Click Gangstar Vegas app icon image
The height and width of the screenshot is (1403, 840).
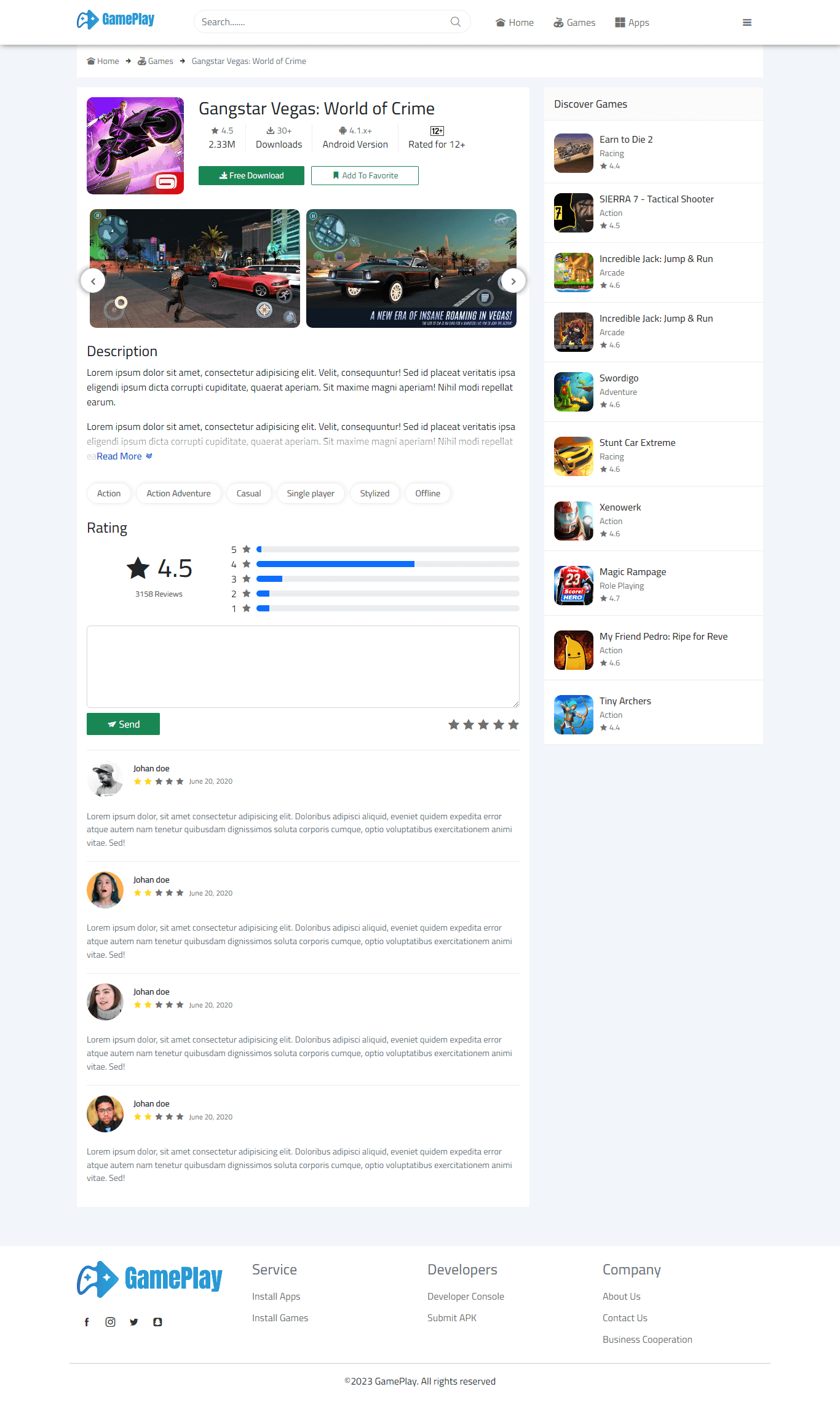(x=135, y=146)
